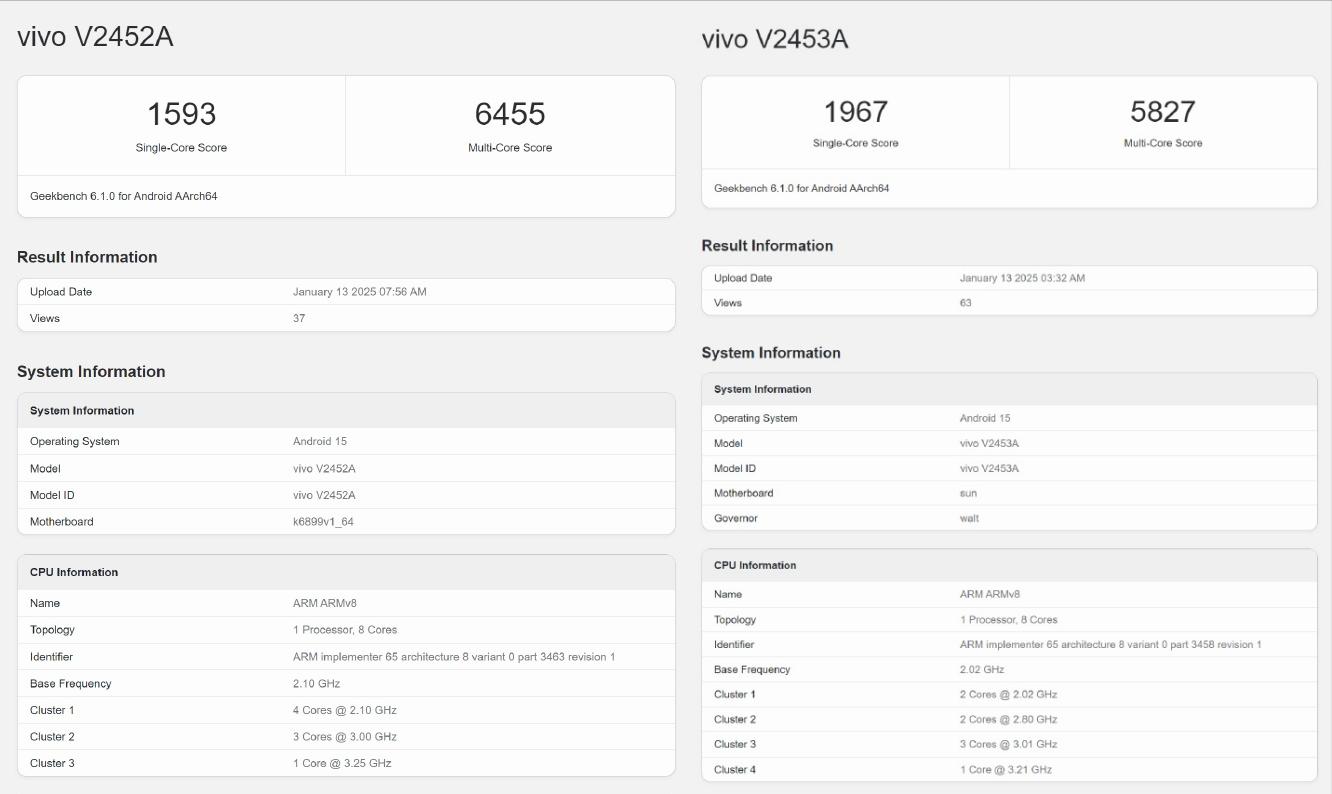Click the views count 37
Viewport: 1332px width, 794px height.
point(299,318)
